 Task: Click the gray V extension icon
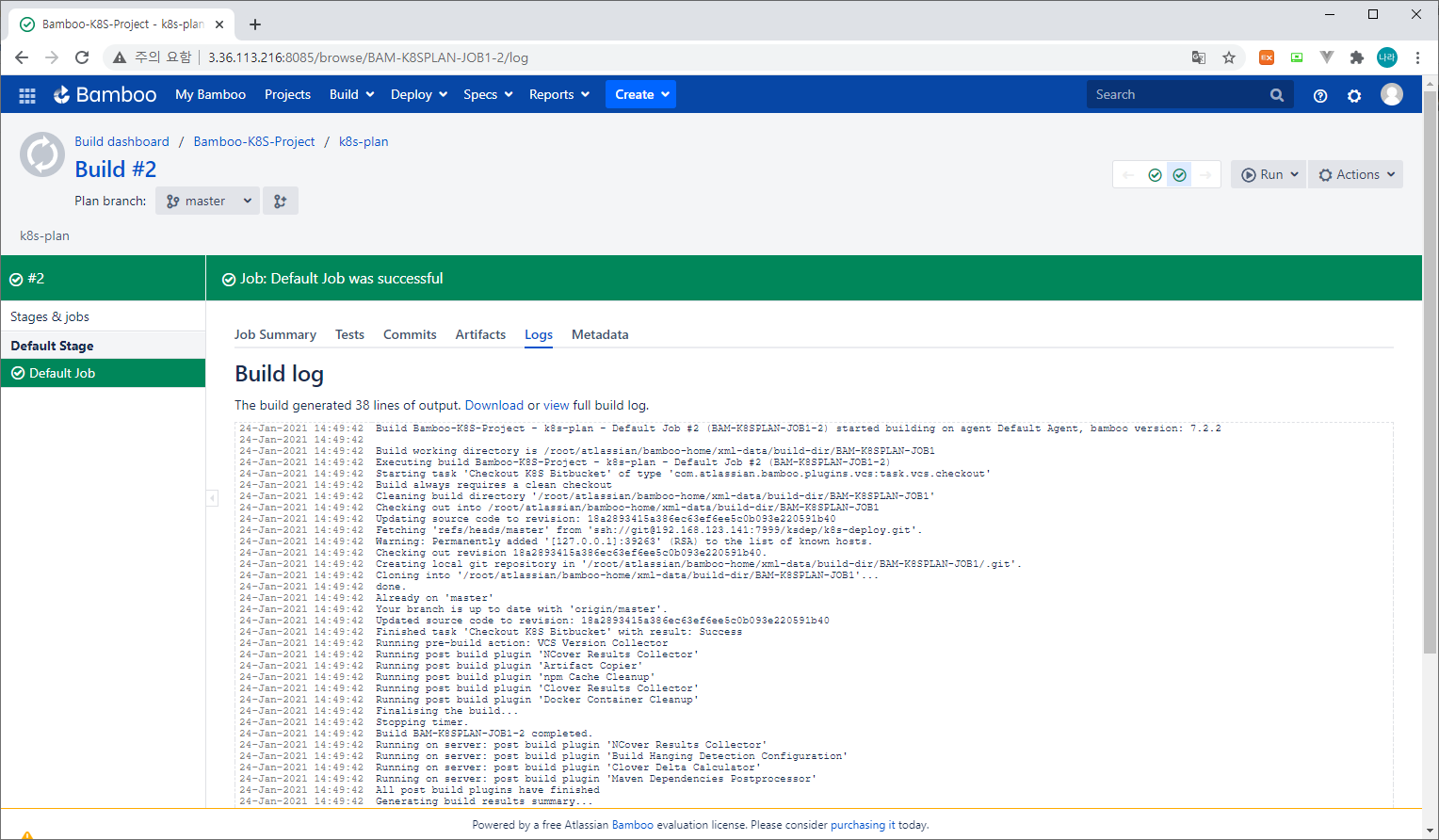[x=1327, y=57]
